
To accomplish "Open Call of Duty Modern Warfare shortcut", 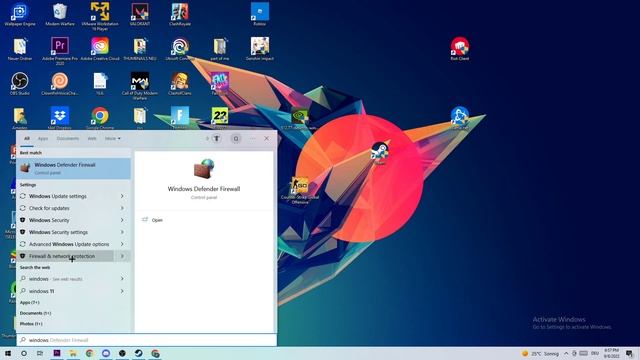I will click(x=140, y=86).
